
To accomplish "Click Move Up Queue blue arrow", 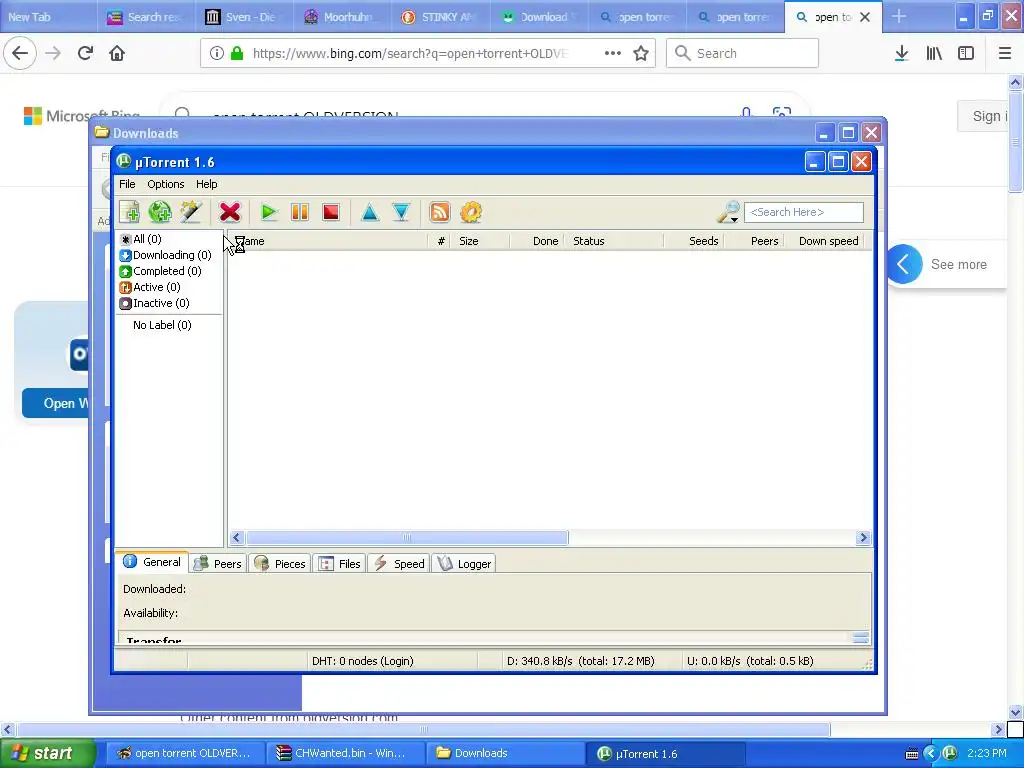I will click(x=370, y=212).
